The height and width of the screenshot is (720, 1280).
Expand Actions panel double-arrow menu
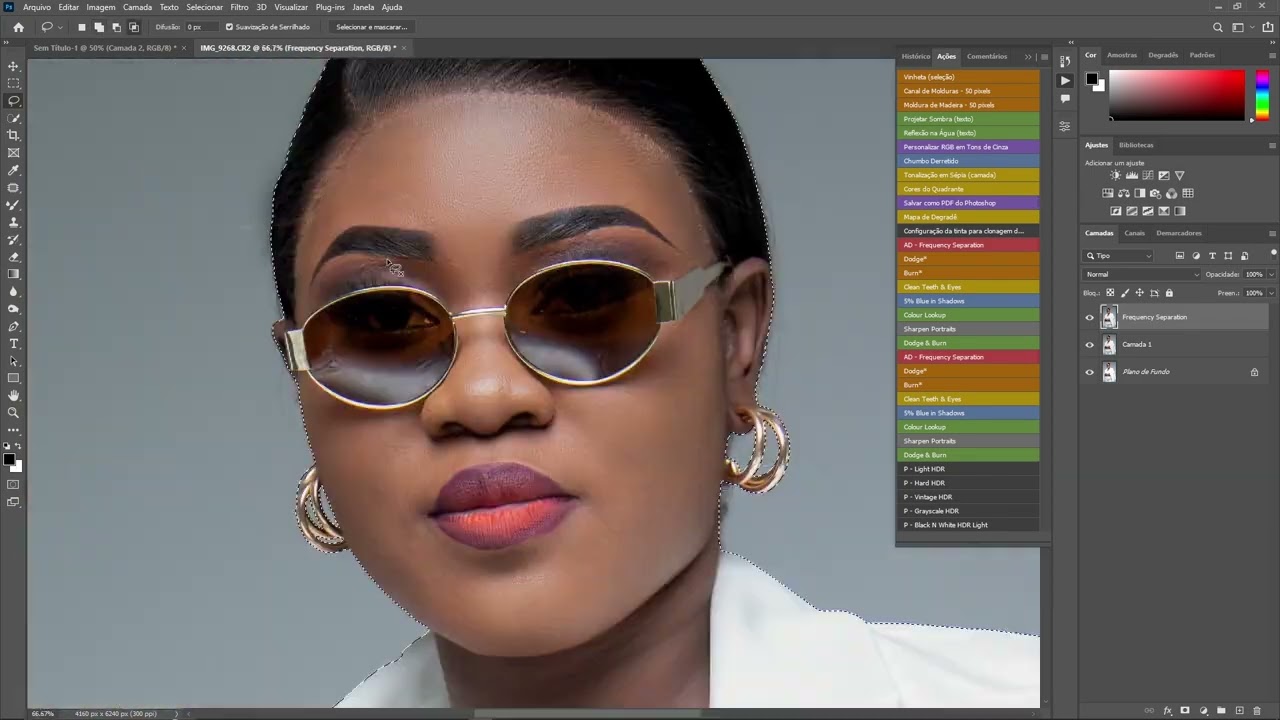point(1028,57)
